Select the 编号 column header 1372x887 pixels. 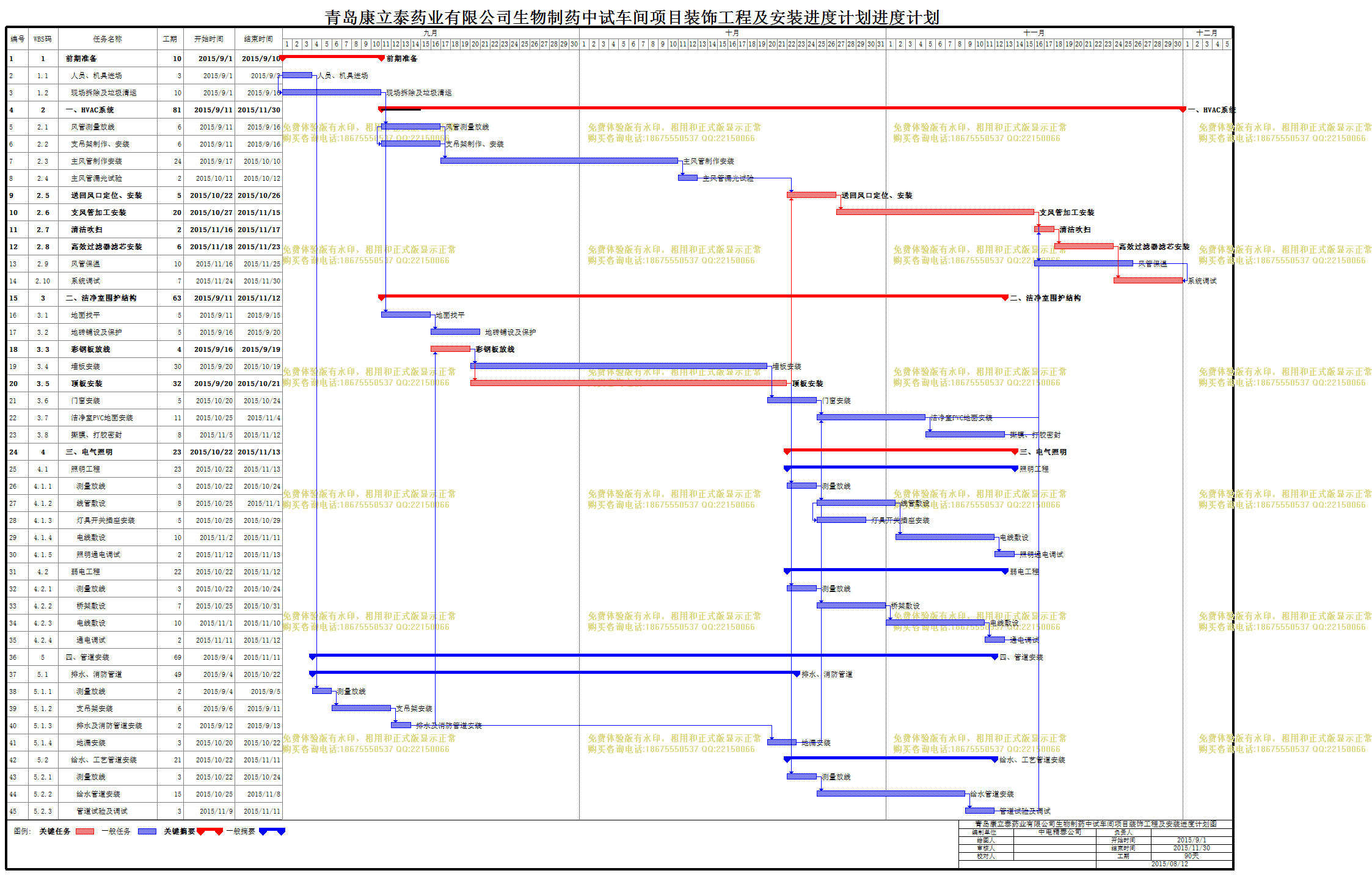coord(18,39)
